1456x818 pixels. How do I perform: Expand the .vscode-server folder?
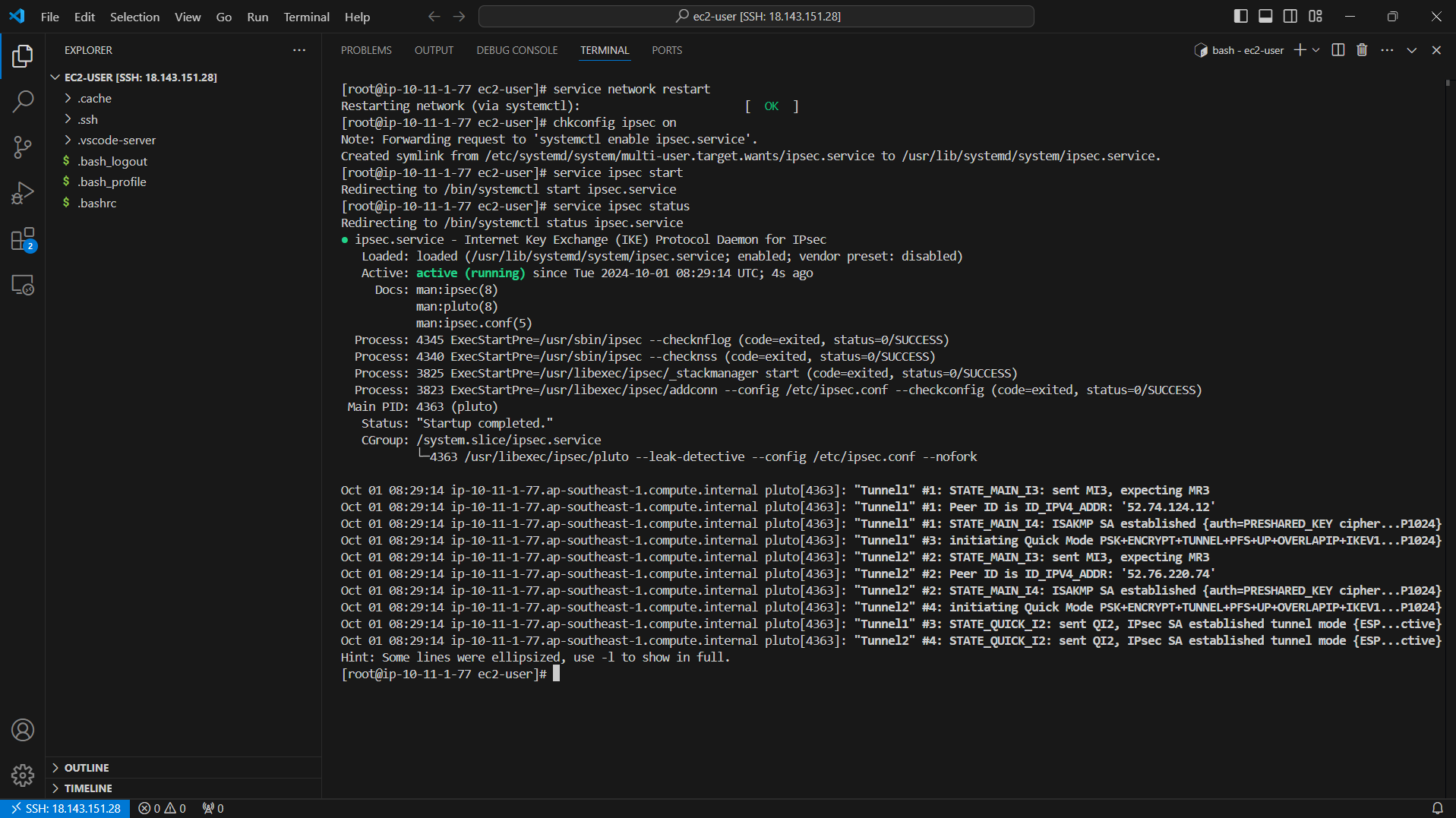(x=116, y=141)
